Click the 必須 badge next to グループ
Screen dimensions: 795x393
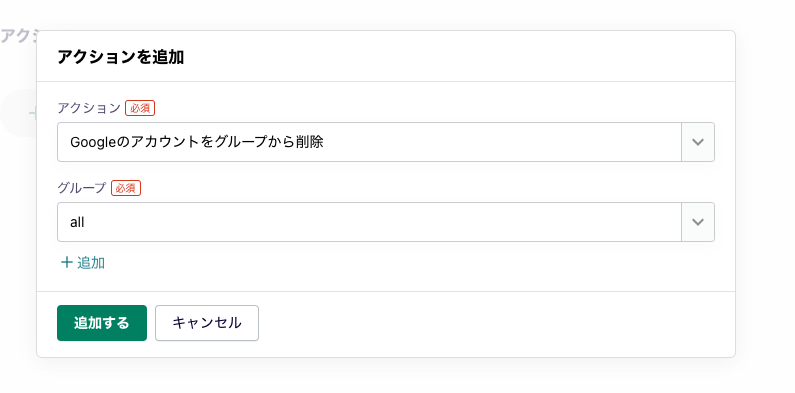pos(126,188)
